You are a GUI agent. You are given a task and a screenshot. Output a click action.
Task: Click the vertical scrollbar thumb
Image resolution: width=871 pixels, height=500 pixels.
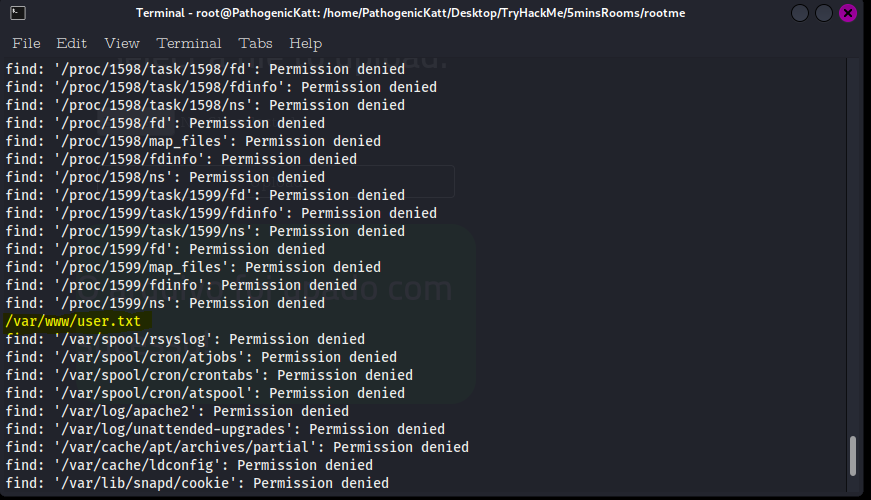click(853, 456)
